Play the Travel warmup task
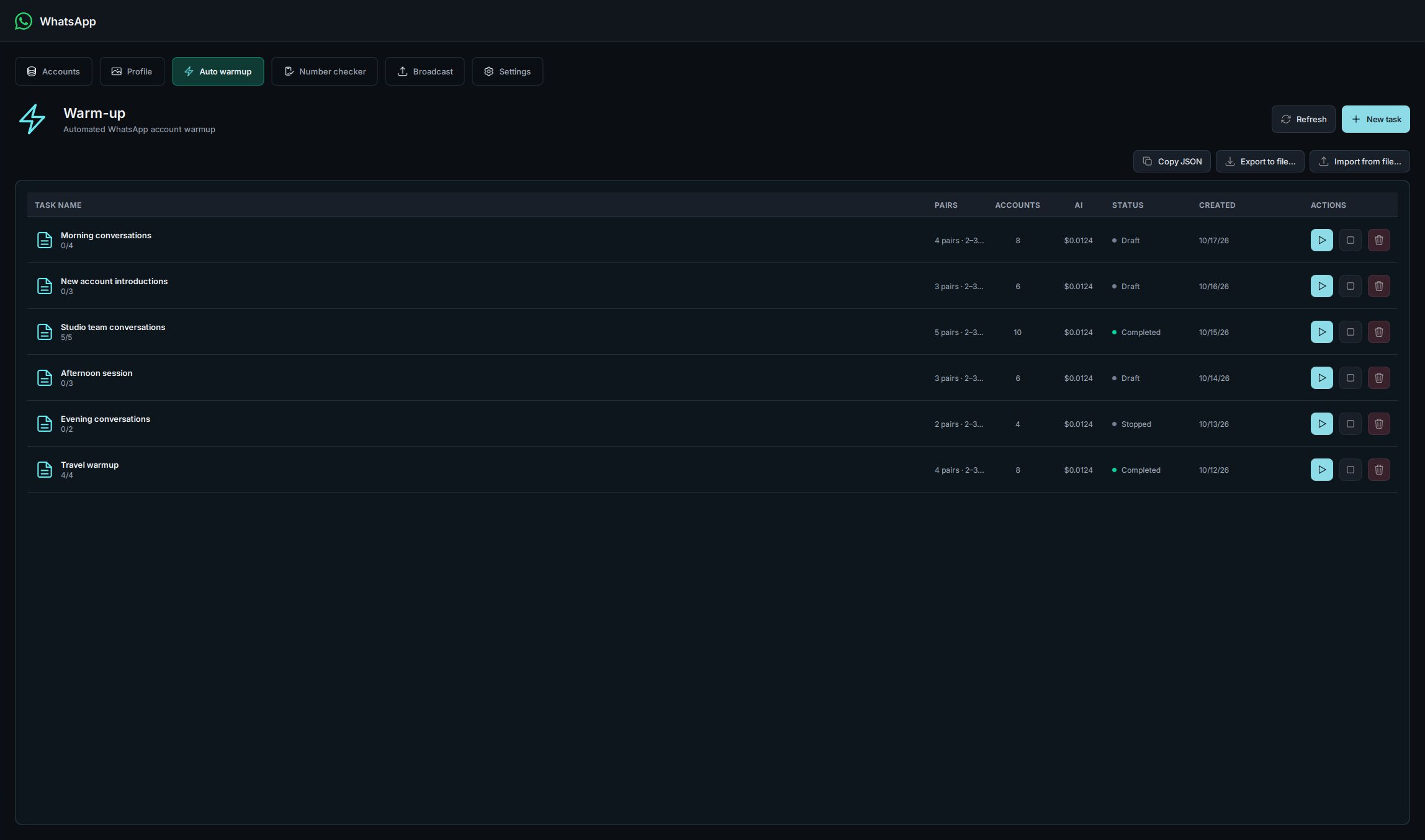The image size is (1425, 840). [1321, 470]
